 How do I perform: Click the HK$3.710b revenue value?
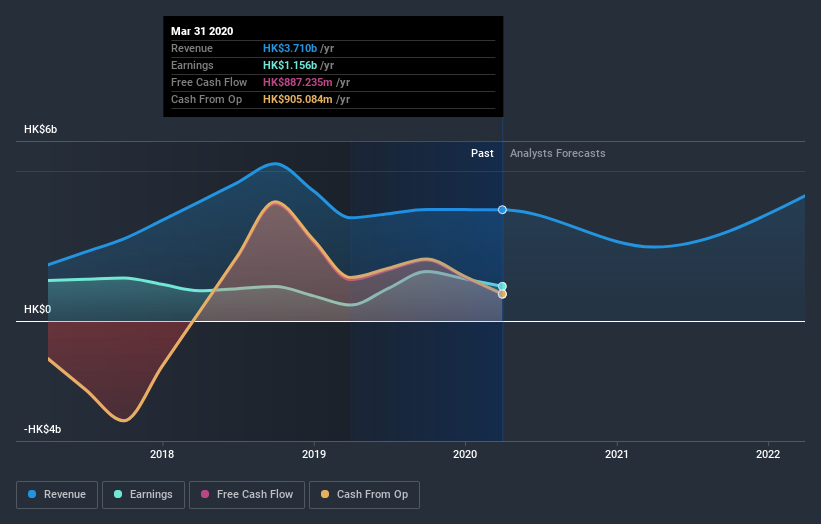pos(290,48)
